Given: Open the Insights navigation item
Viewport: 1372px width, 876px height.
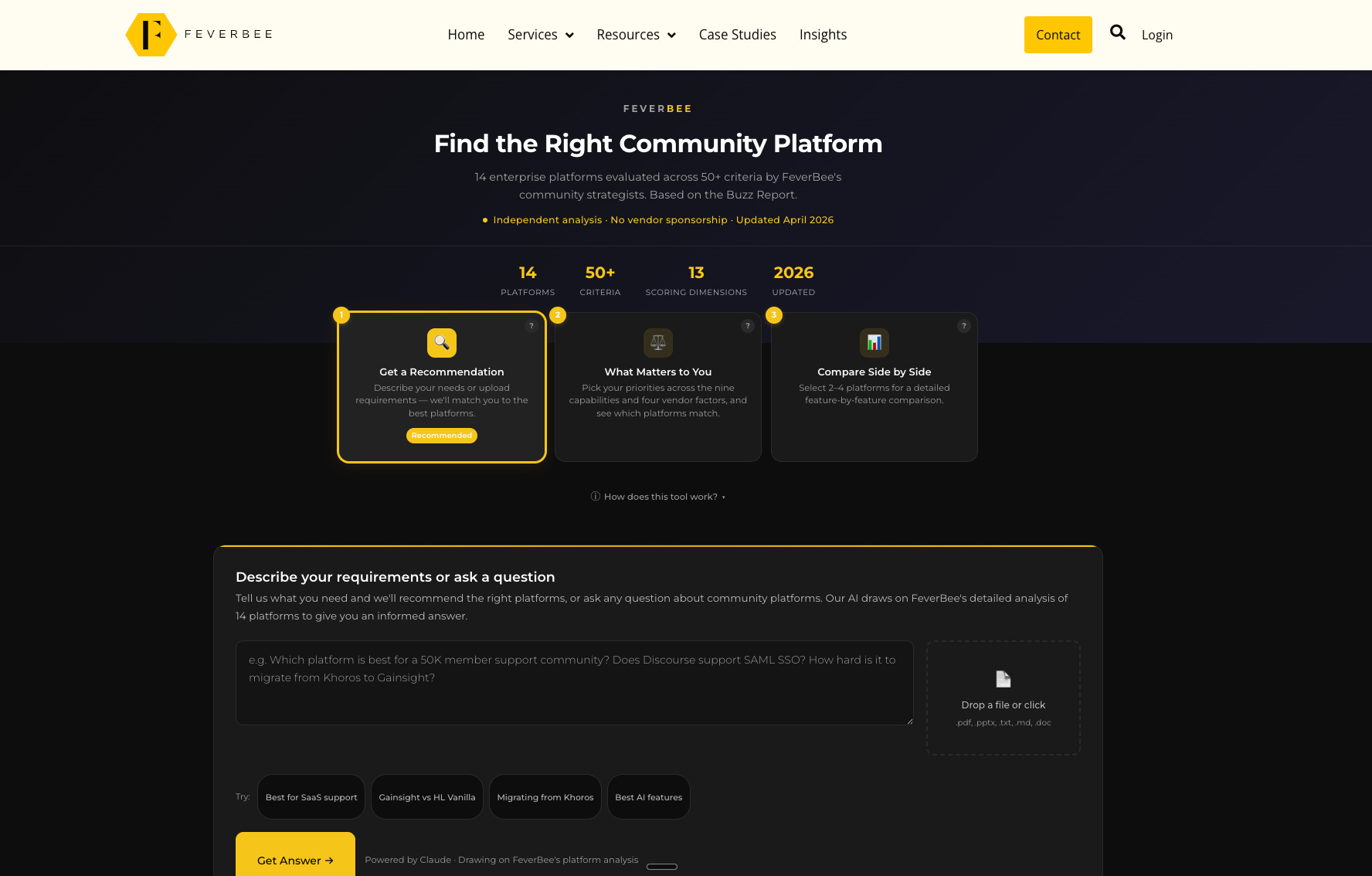Looking at the screenshot, I should tap(824, 35).
